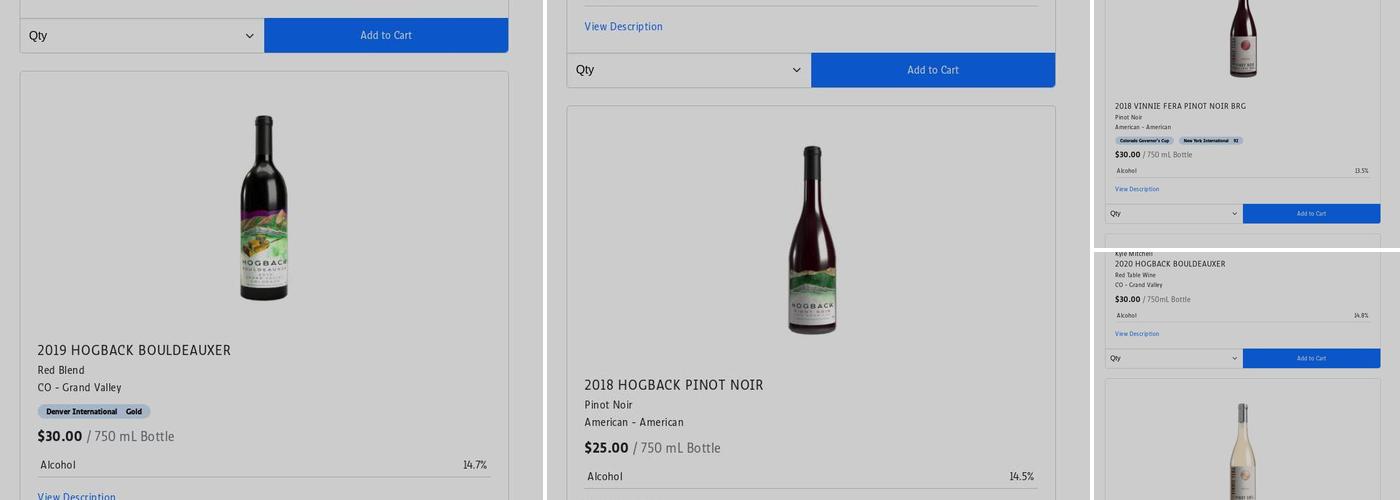Image resolution: width=1400 pixels, height=500 pixels.
Task: Open Qty dropdown for 2020 Hogback Bouldeauxer
Action: [x=1174, y=359]
